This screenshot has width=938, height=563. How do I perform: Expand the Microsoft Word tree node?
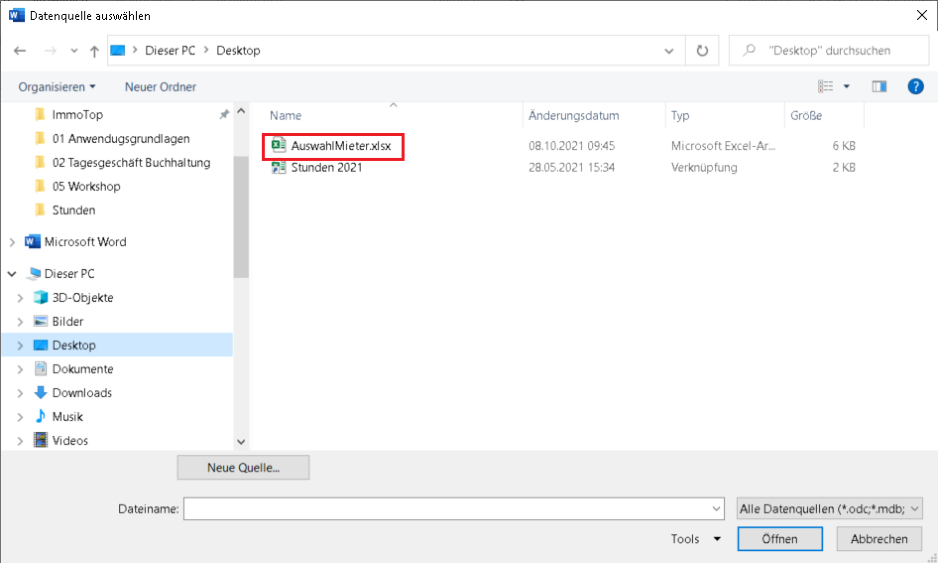point(12,242)
